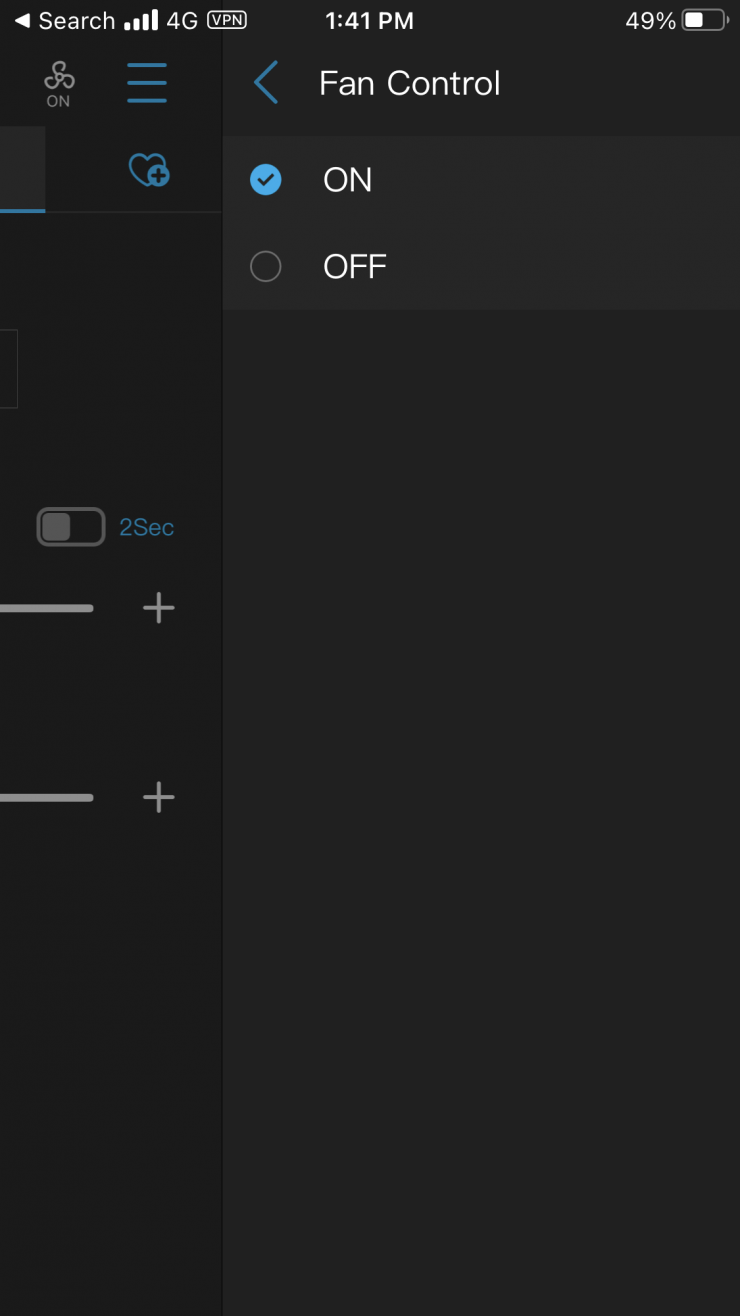Tap the 2Sec label
Screen dimensions: 740x1316
click(147, 528)
